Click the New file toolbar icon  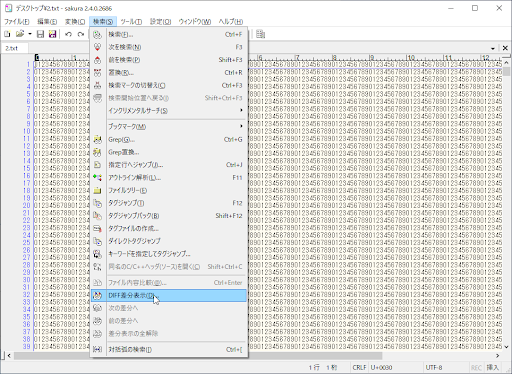tap(7, 34)
